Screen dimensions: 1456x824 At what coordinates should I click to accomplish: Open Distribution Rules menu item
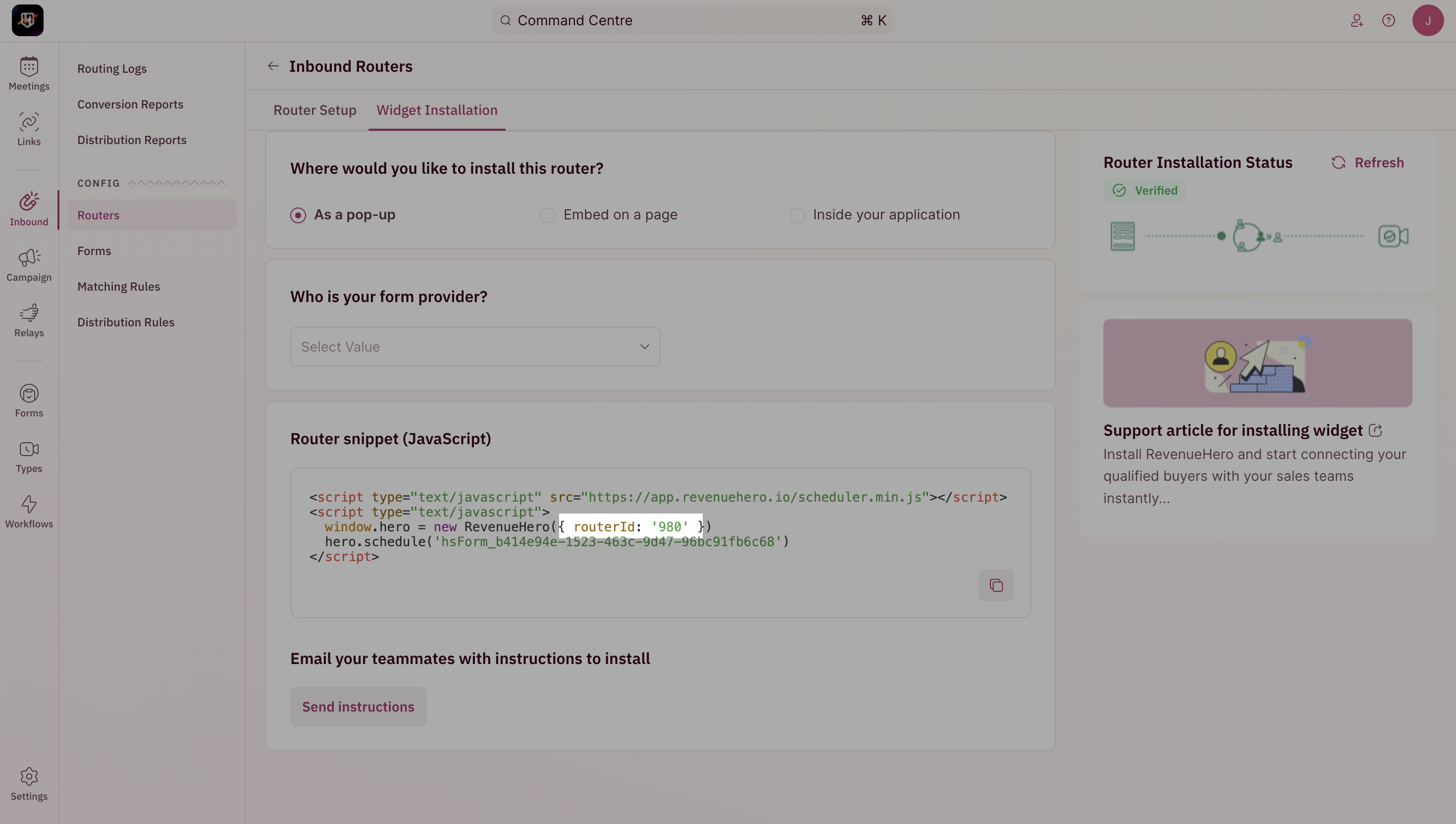pos(126,322)
